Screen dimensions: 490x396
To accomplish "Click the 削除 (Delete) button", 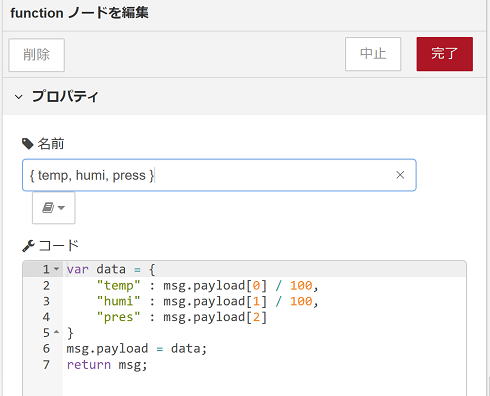I will pyautogui.click(x=36, y=55).
